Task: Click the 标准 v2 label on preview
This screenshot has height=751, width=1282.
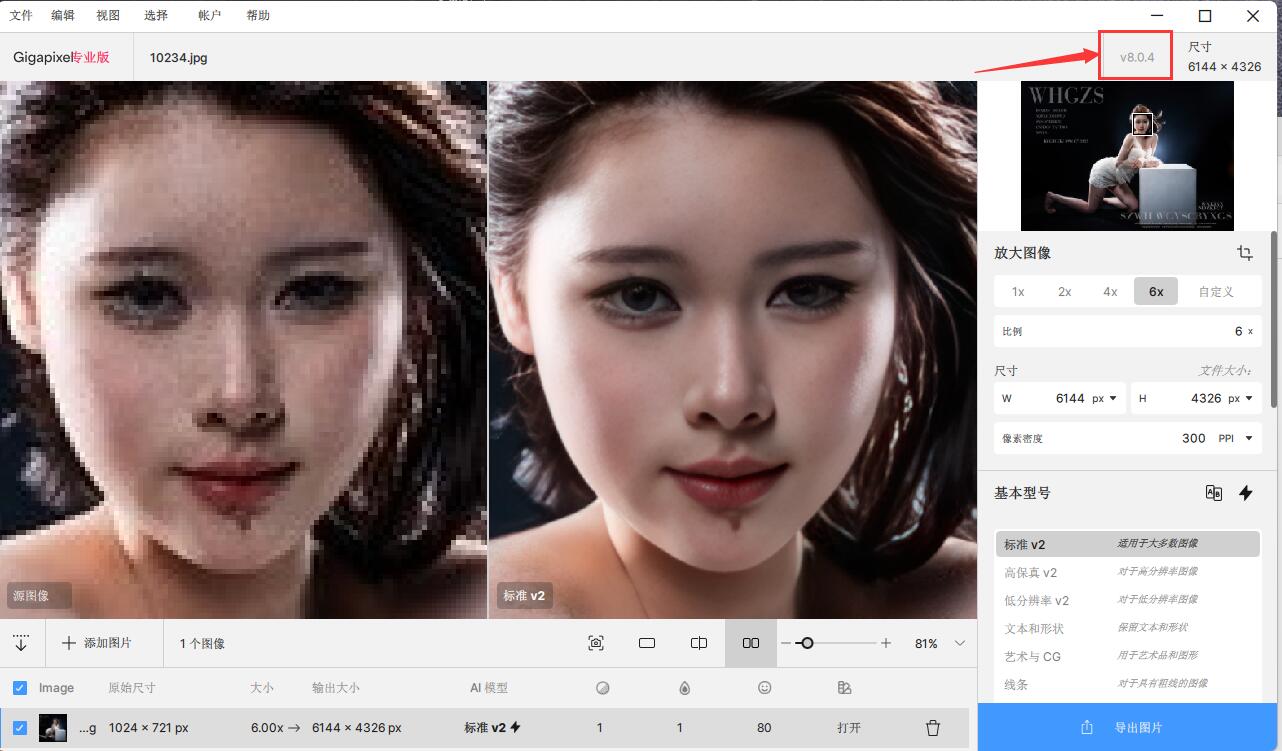Action: click(524, 596)
